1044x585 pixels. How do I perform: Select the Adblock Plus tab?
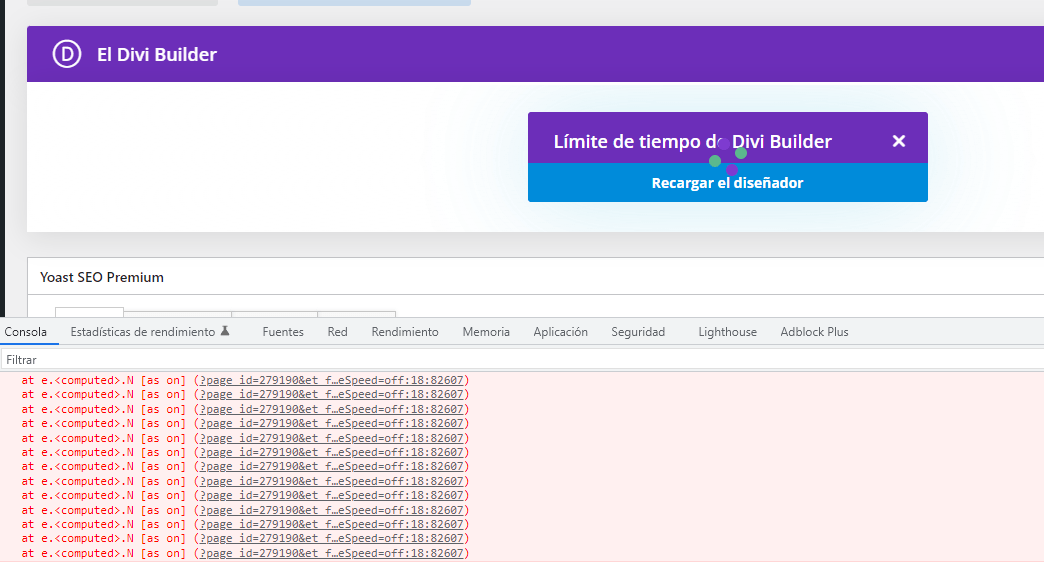click(x=814, y=331)
